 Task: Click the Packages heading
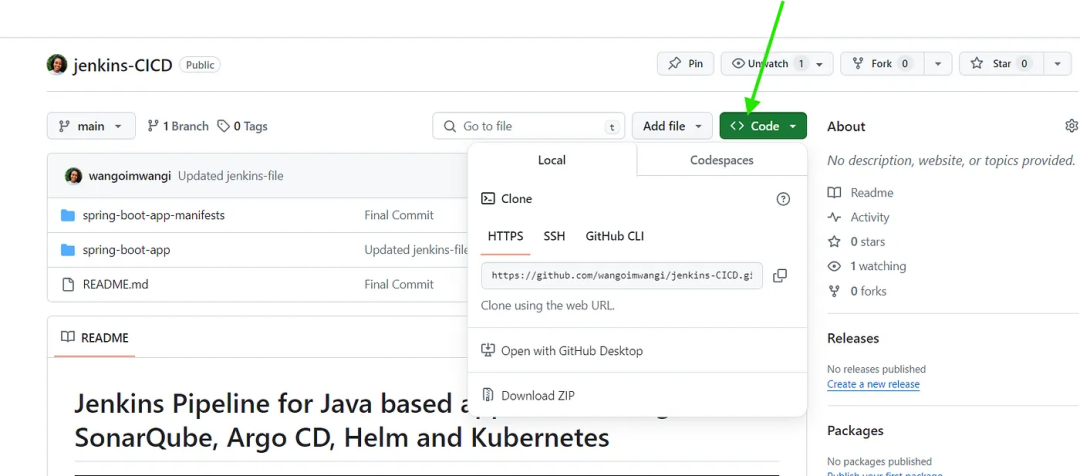(x=855, y=431)
